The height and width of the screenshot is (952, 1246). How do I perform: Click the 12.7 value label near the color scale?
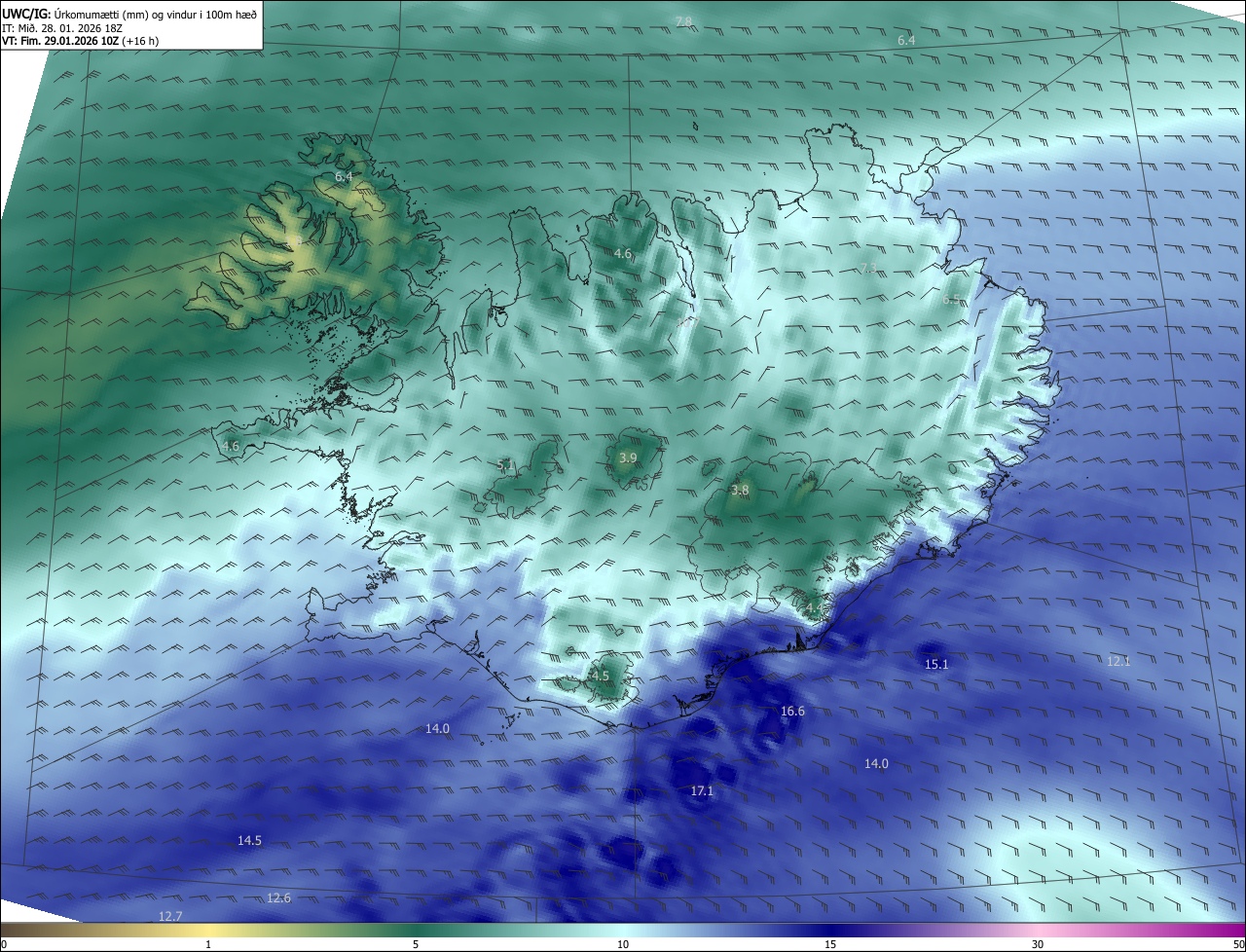coord(170,916)
